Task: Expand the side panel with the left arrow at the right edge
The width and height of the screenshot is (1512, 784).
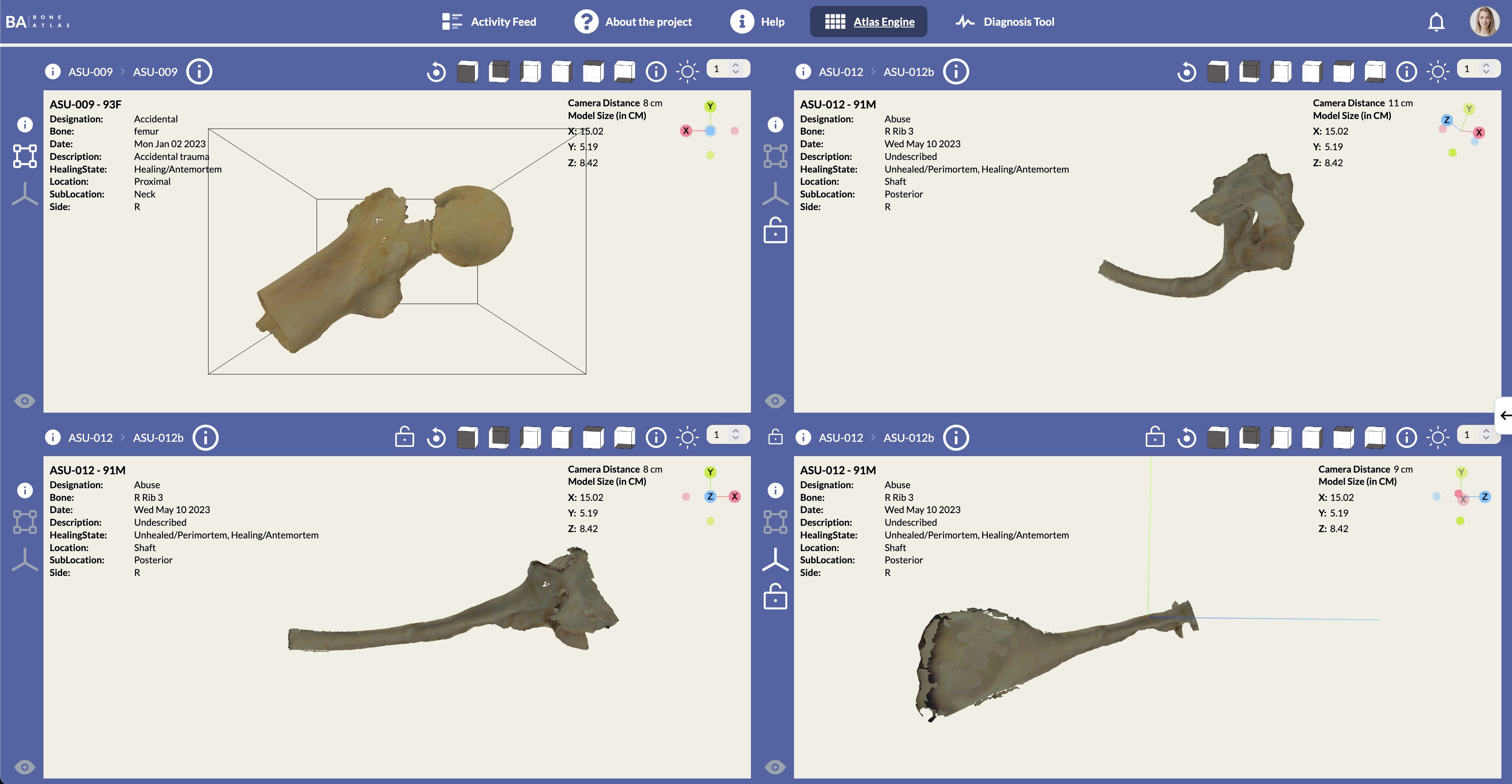Action: (x=1505, y=416)
